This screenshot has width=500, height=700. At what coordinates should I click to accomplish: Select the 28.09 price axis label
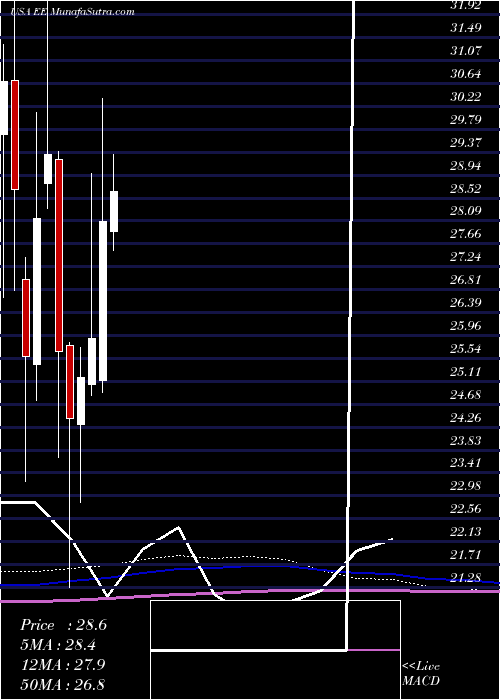pyautogui.click(x=466, y=211)
